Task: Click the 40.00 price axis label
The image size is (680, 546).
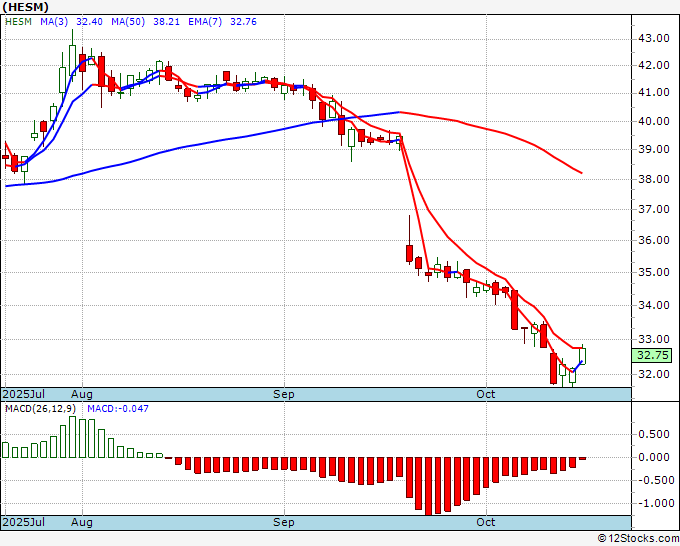Action: tap(654, 121)
